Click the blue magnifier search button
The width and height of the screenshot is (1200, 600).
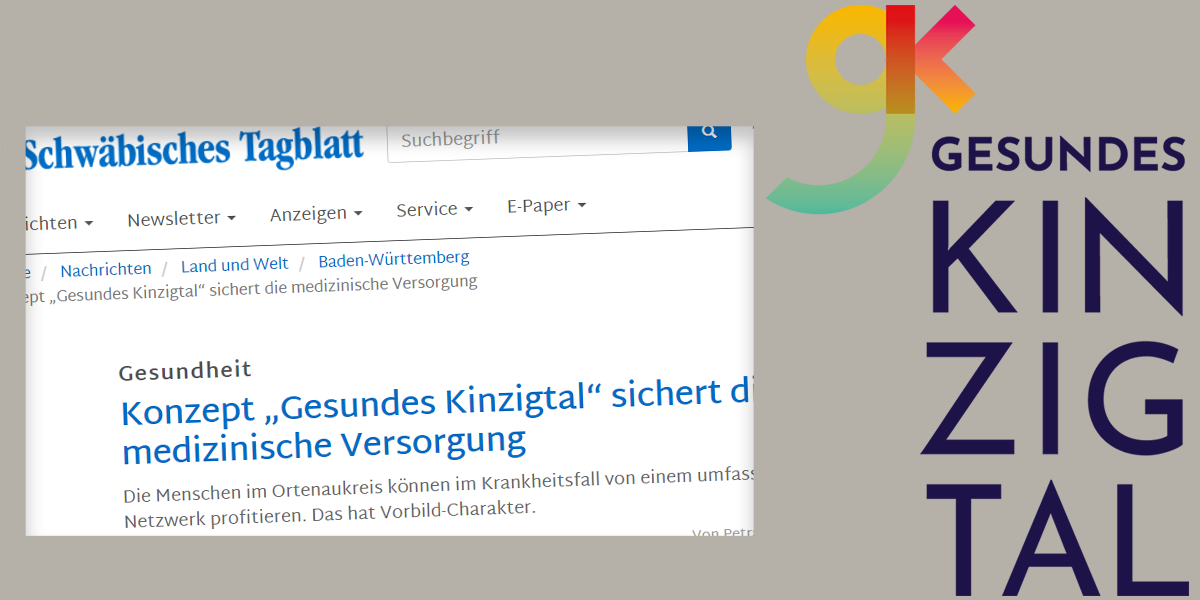tap(709, 132)
